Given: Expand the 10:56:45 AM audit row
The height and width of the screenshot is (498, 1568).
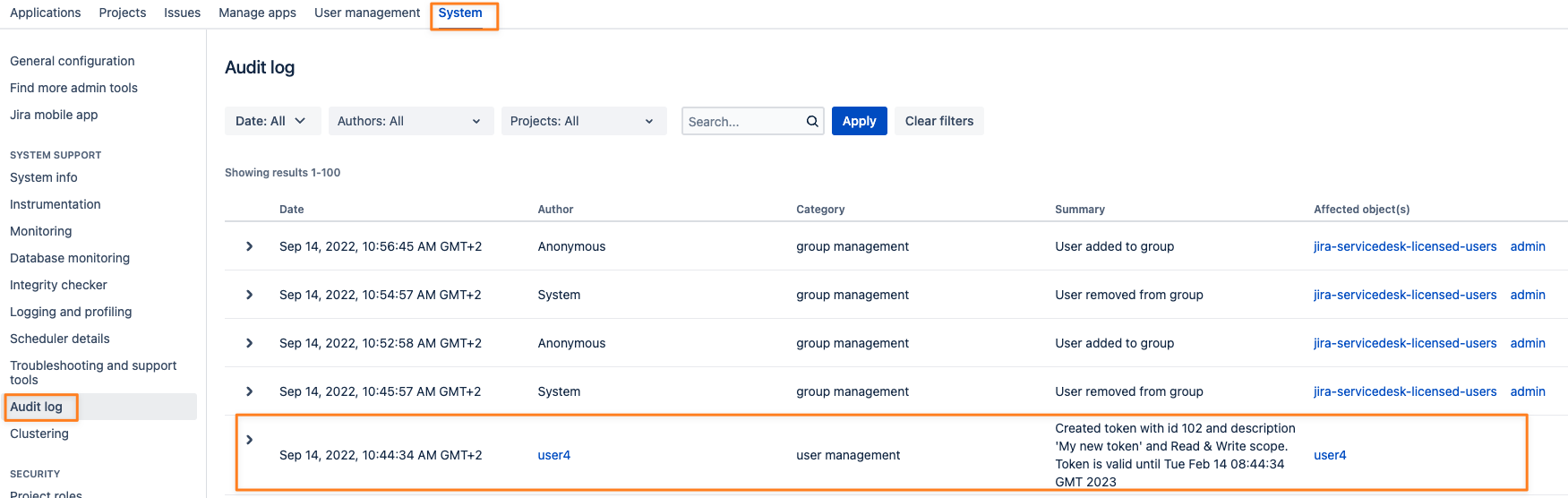Looking at the screenshot, I should (x=249, y=246).
